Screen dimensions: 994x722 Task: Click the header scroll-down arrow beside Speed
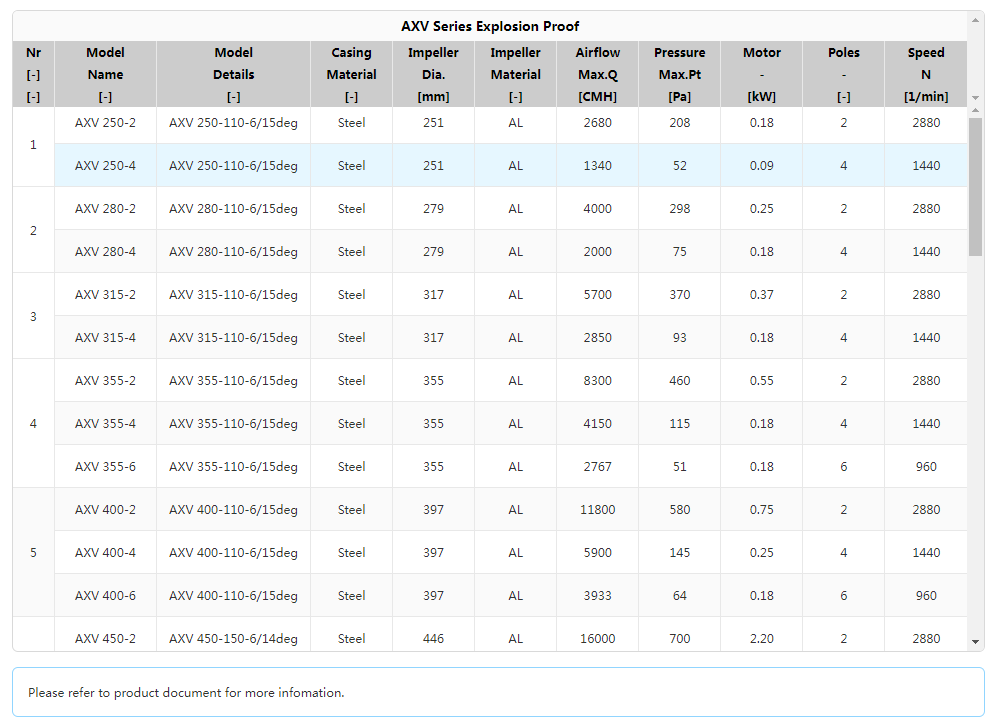tap(975, 98)
